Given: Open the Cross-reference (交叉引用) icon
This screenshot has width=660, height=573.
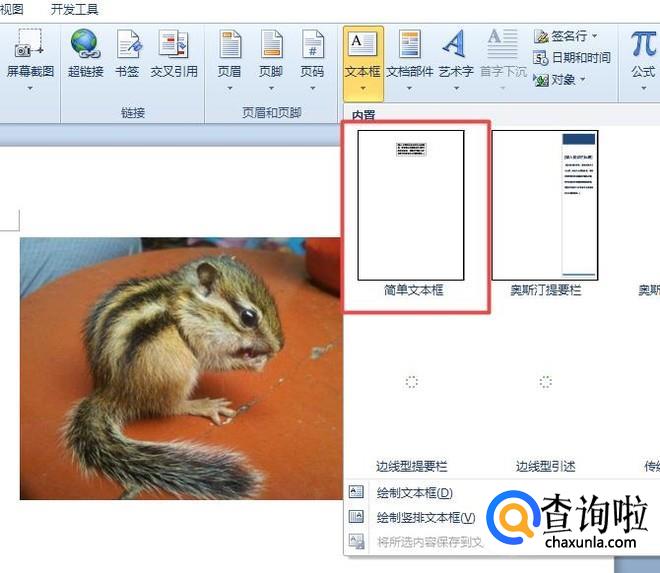Looking at the screenshot, I should (173, 43).
